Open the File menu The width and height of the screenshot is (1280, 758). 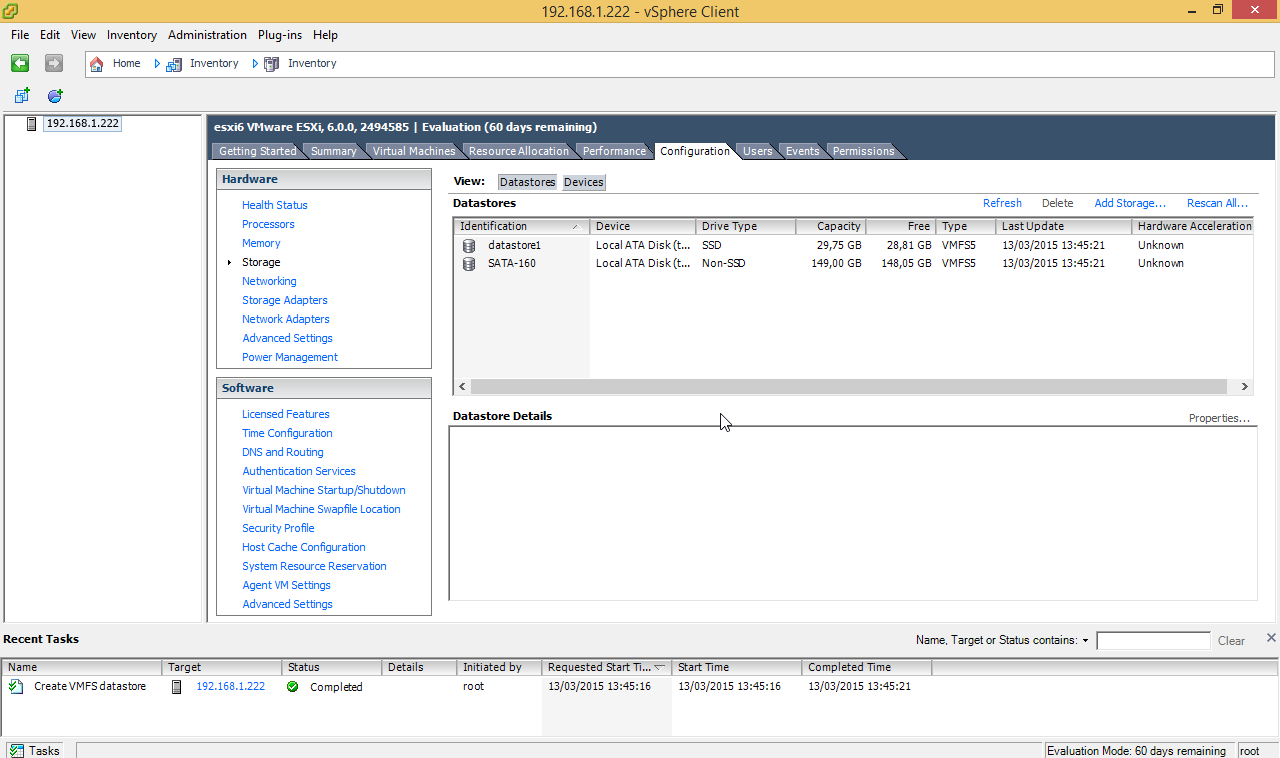pyautogui.click(x=20, y=35)
